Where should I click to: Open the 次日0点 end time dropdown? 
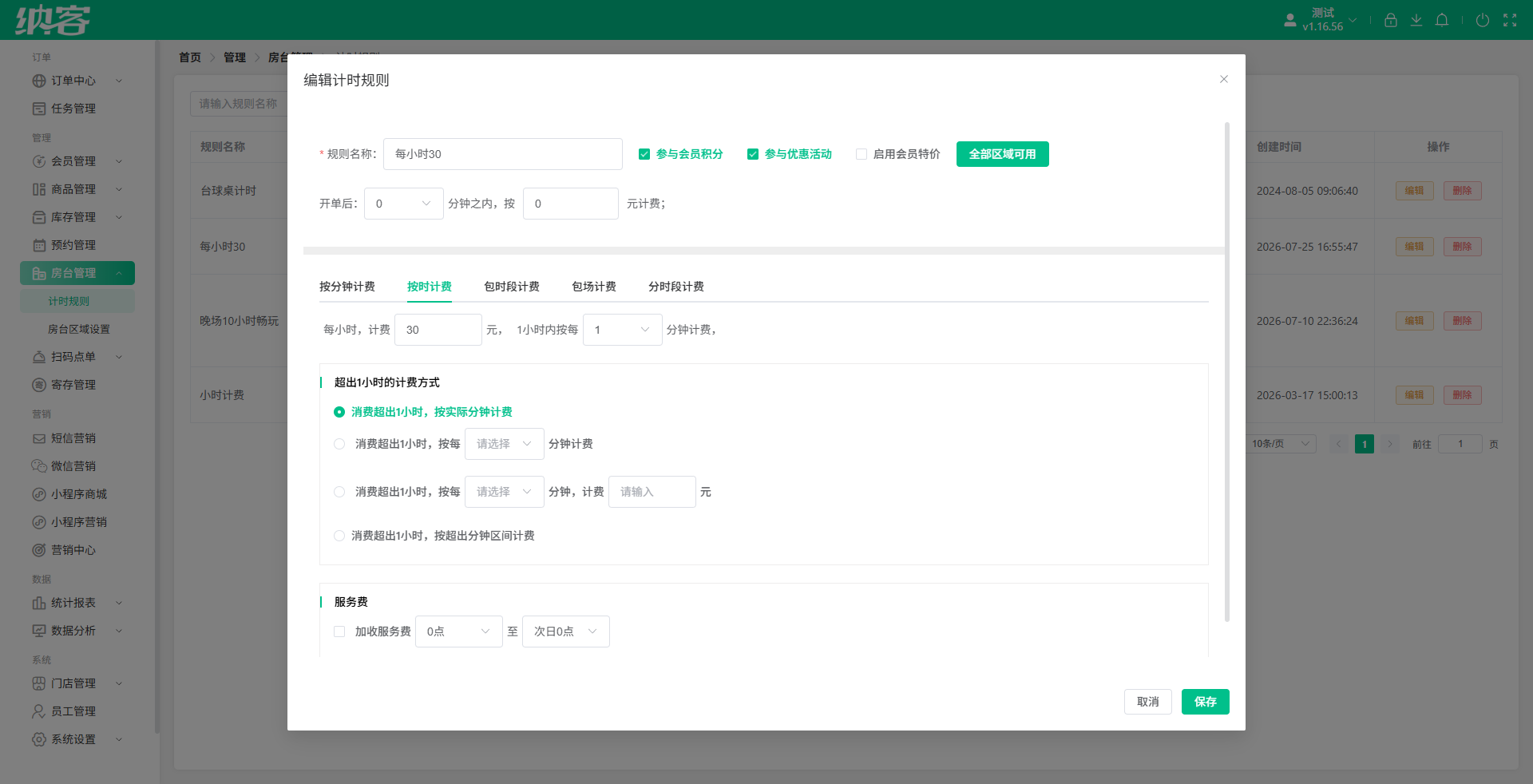click(566, 632)
